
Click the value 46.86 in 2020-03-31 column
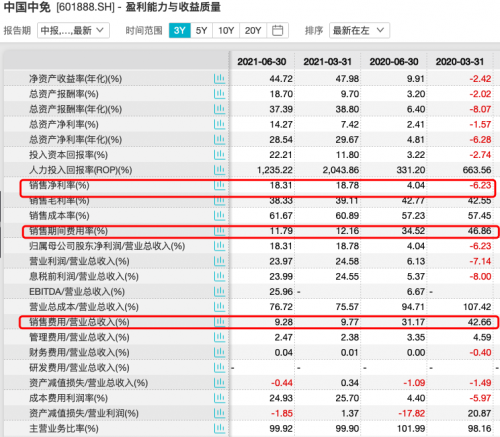tap(479, 231)
